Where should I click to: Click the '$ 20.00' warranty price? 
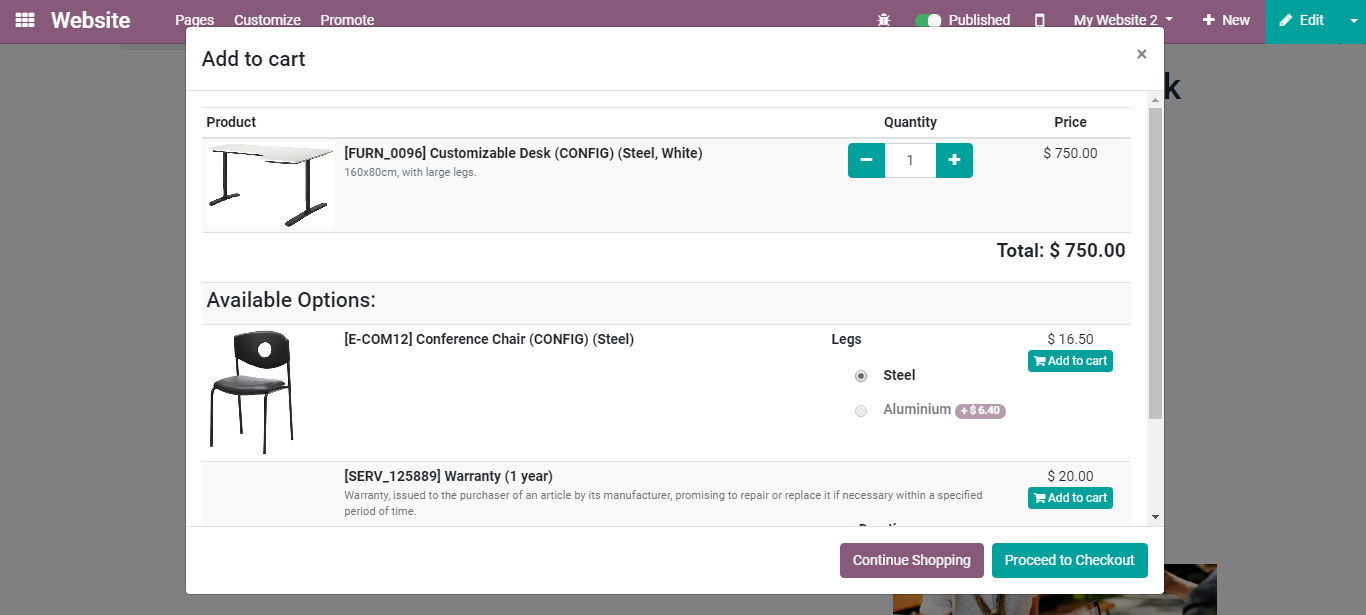[1070, 476]
